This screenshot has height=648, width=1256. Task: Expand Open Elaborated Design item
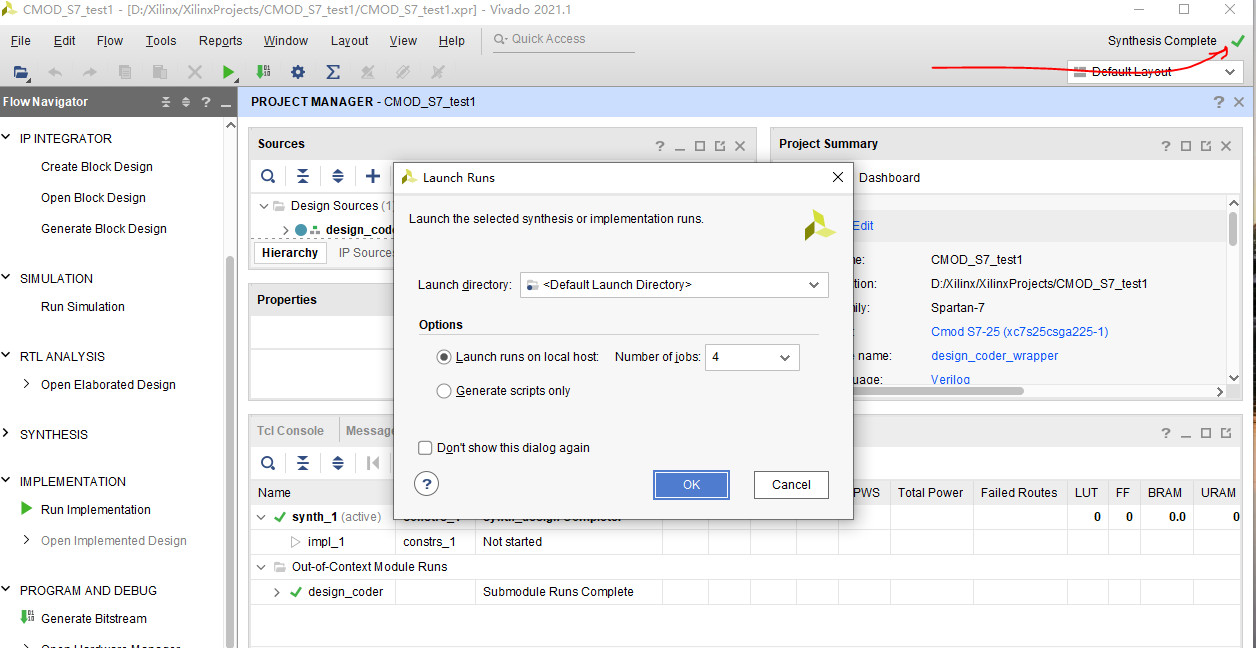(x=27, y=385)
